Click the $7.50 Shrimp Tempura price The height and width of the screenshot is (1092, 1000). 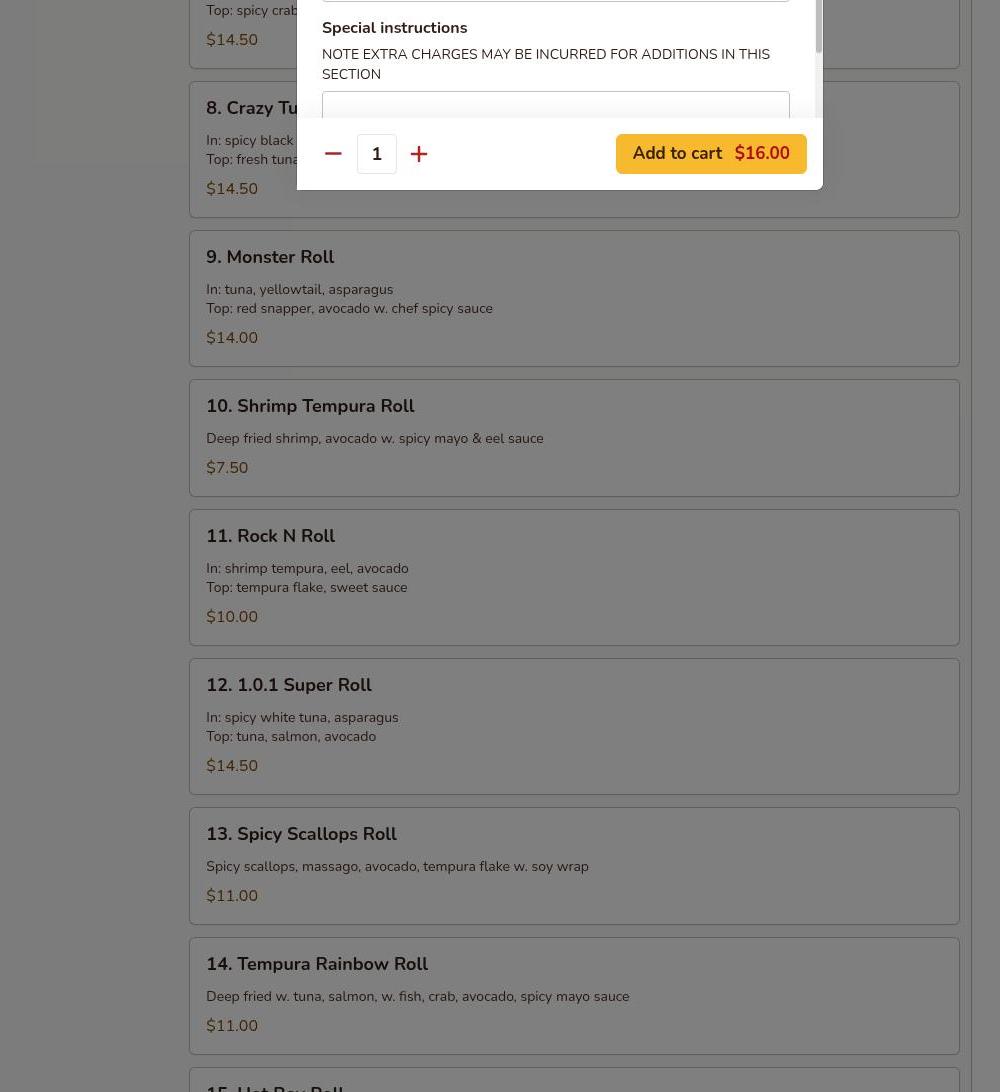pyautogui.click(x=227, y=467)
